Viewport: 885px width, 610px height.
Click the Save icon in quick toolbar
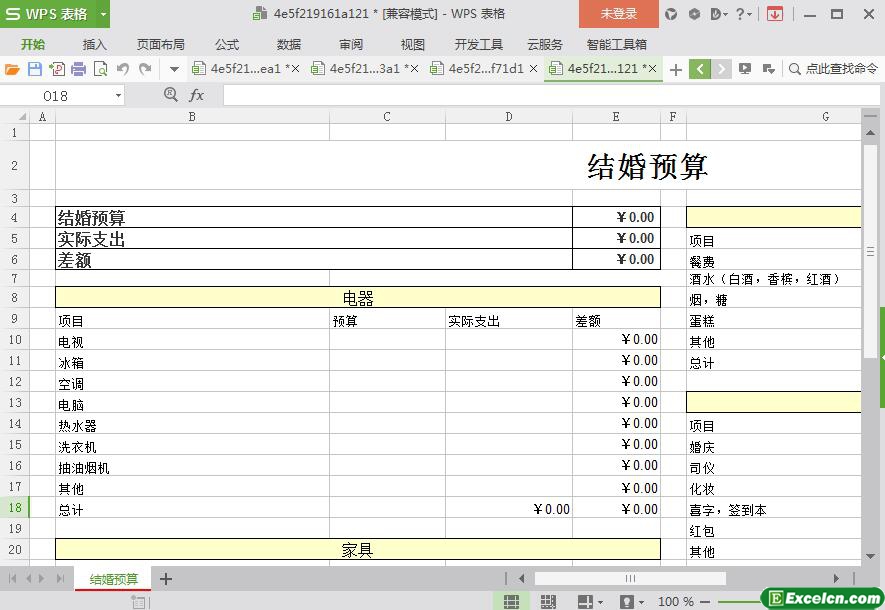click(34, 69)
